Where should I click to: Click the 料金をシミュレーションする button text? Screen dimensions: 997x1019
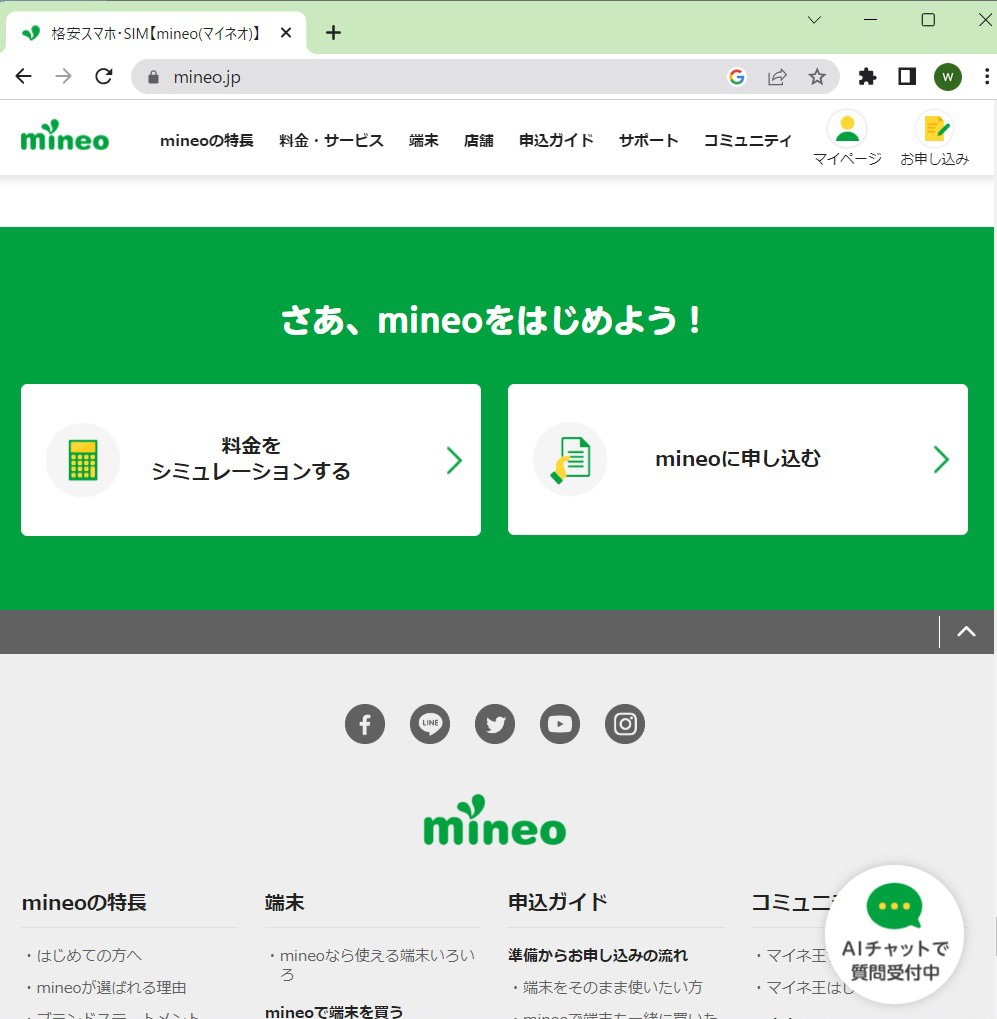251,459
